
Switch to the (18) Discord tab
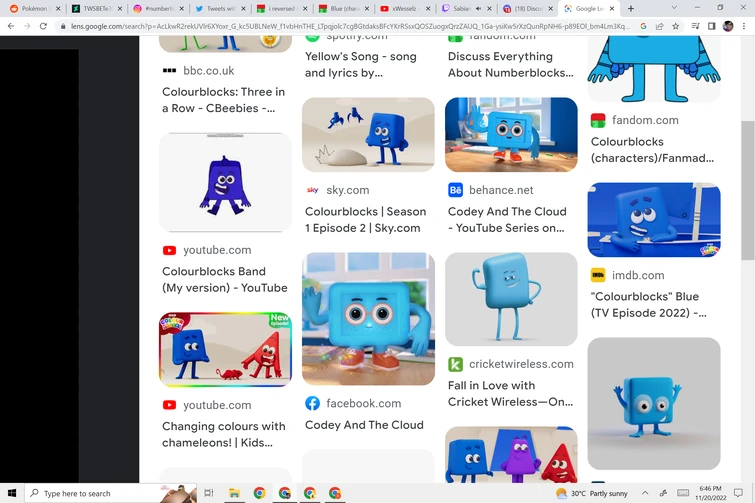click(x=528, y=8)
